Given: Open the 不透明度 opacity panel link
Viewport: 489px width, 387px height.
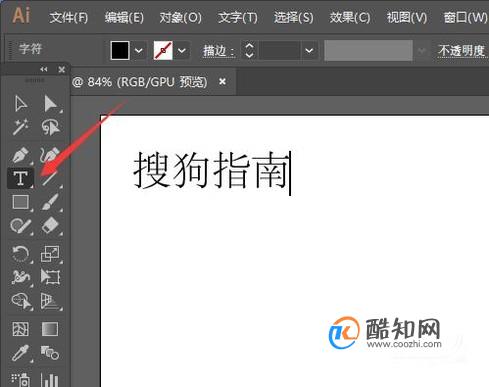Looking at the screenshot, I should 461,51.
